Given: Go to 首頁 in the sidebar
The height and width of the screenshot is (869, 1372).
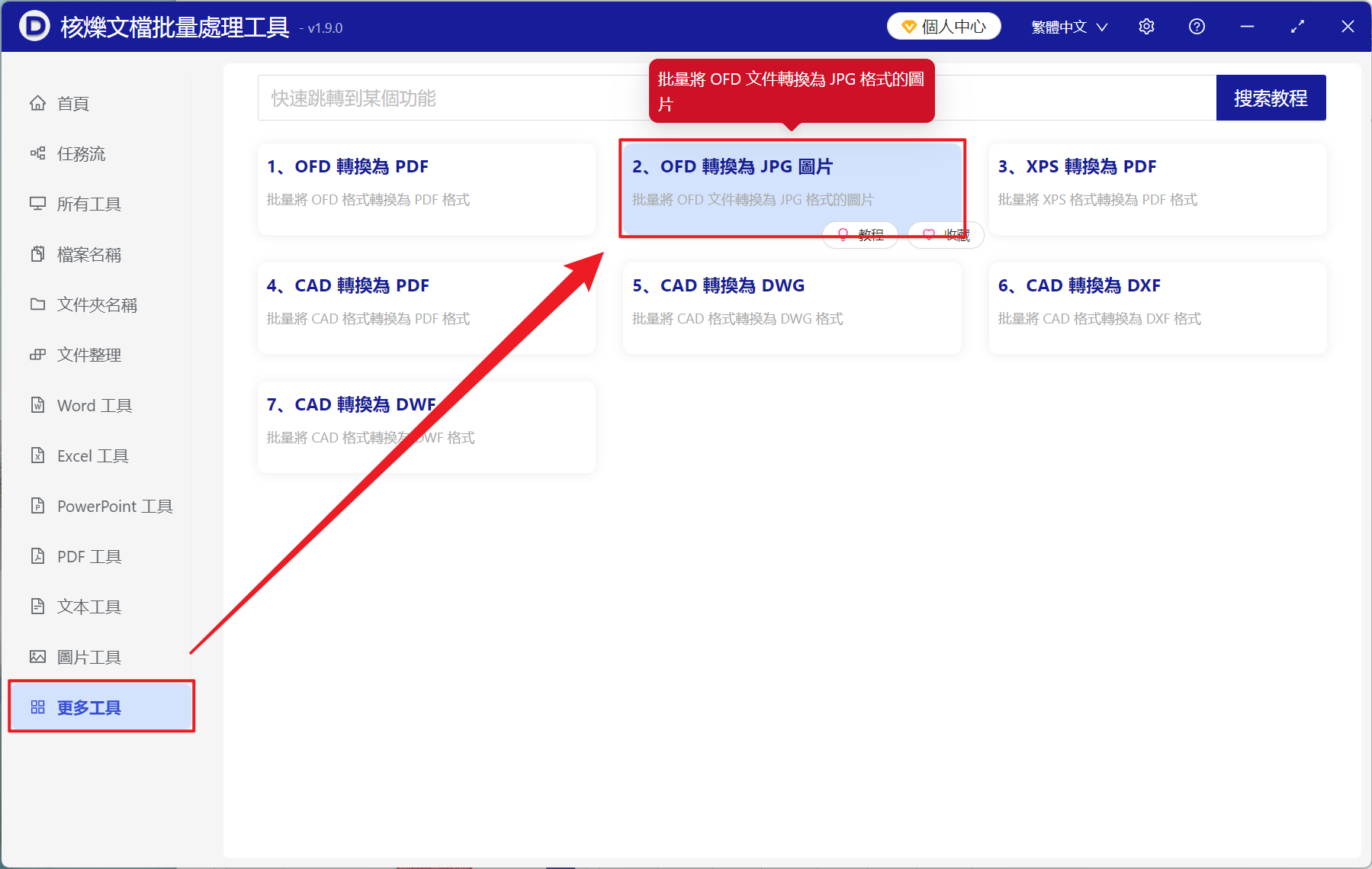Looking at the screenshot, I should 72,103.
